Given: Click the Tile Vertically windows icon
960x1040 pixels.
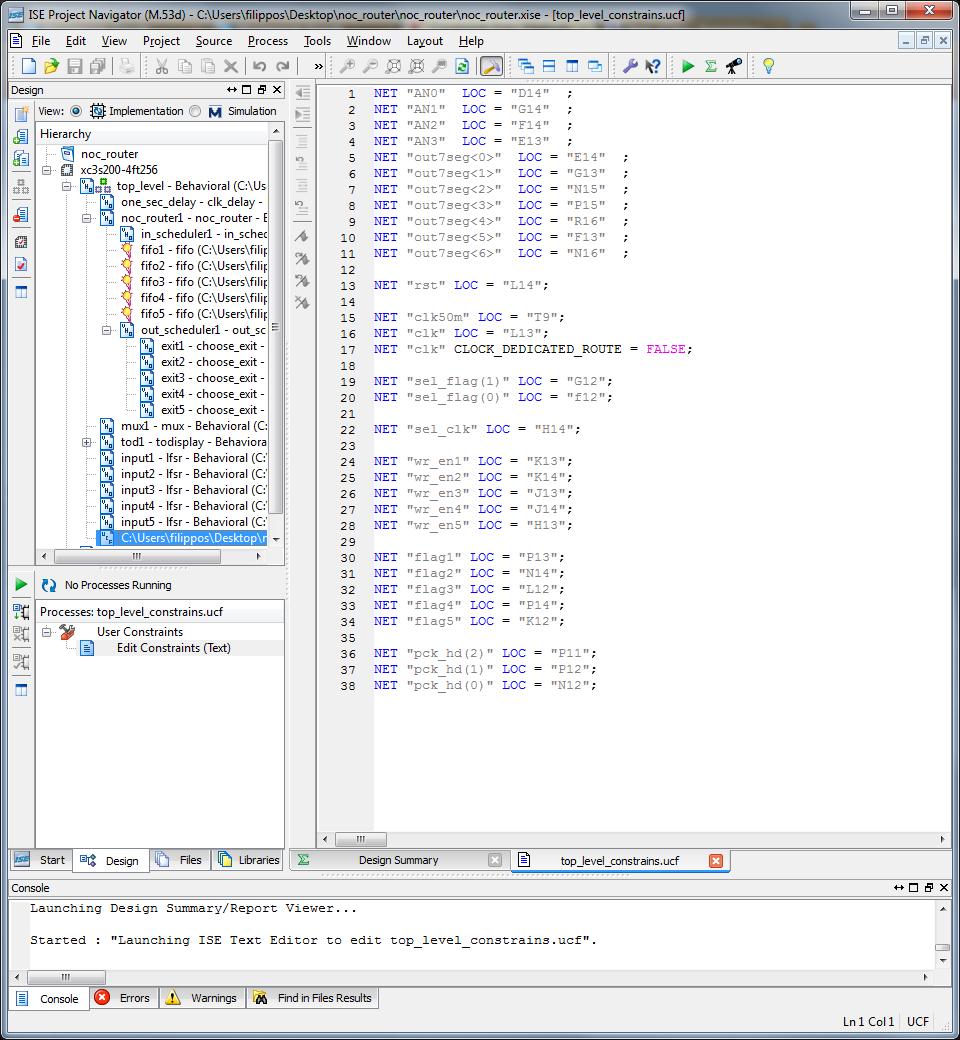Looking at the screenshot, I should (572, 66).
